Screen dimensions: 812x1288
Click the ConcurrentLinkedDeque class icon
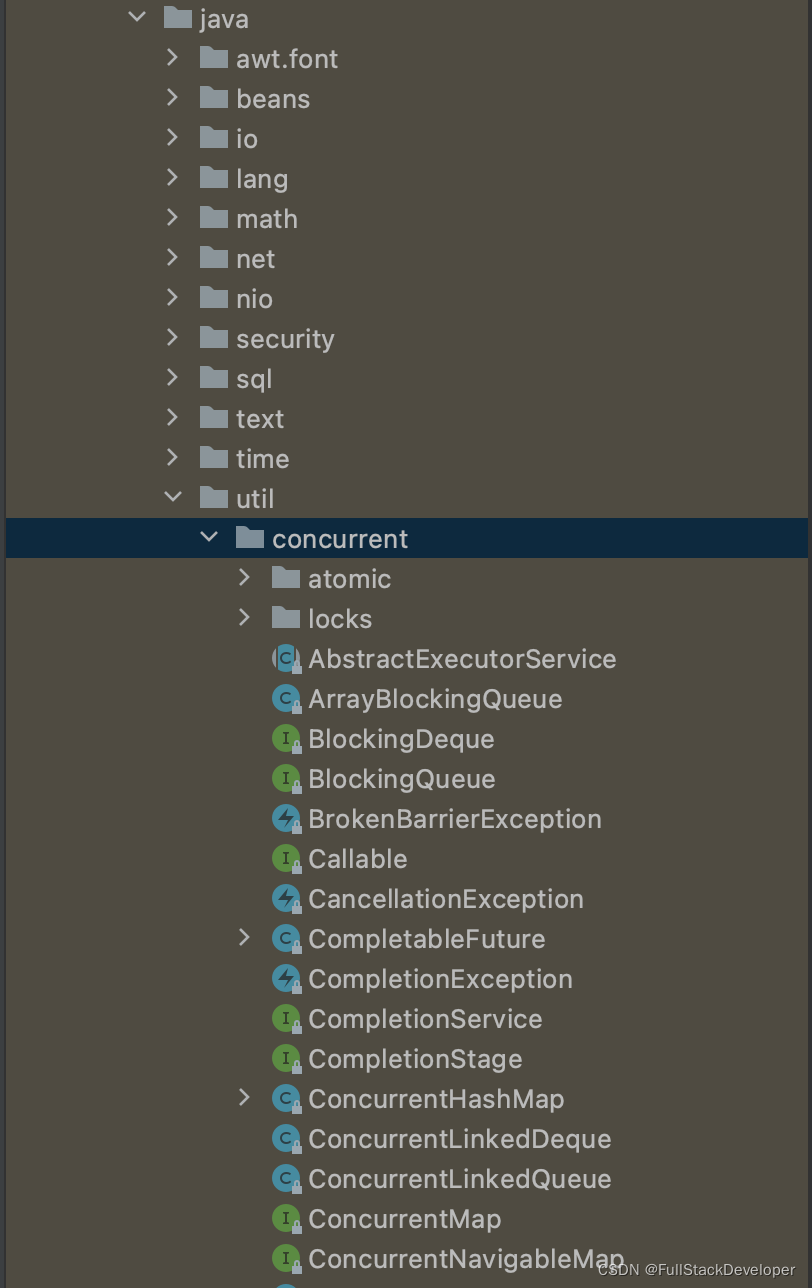(x=286, y=1139)
